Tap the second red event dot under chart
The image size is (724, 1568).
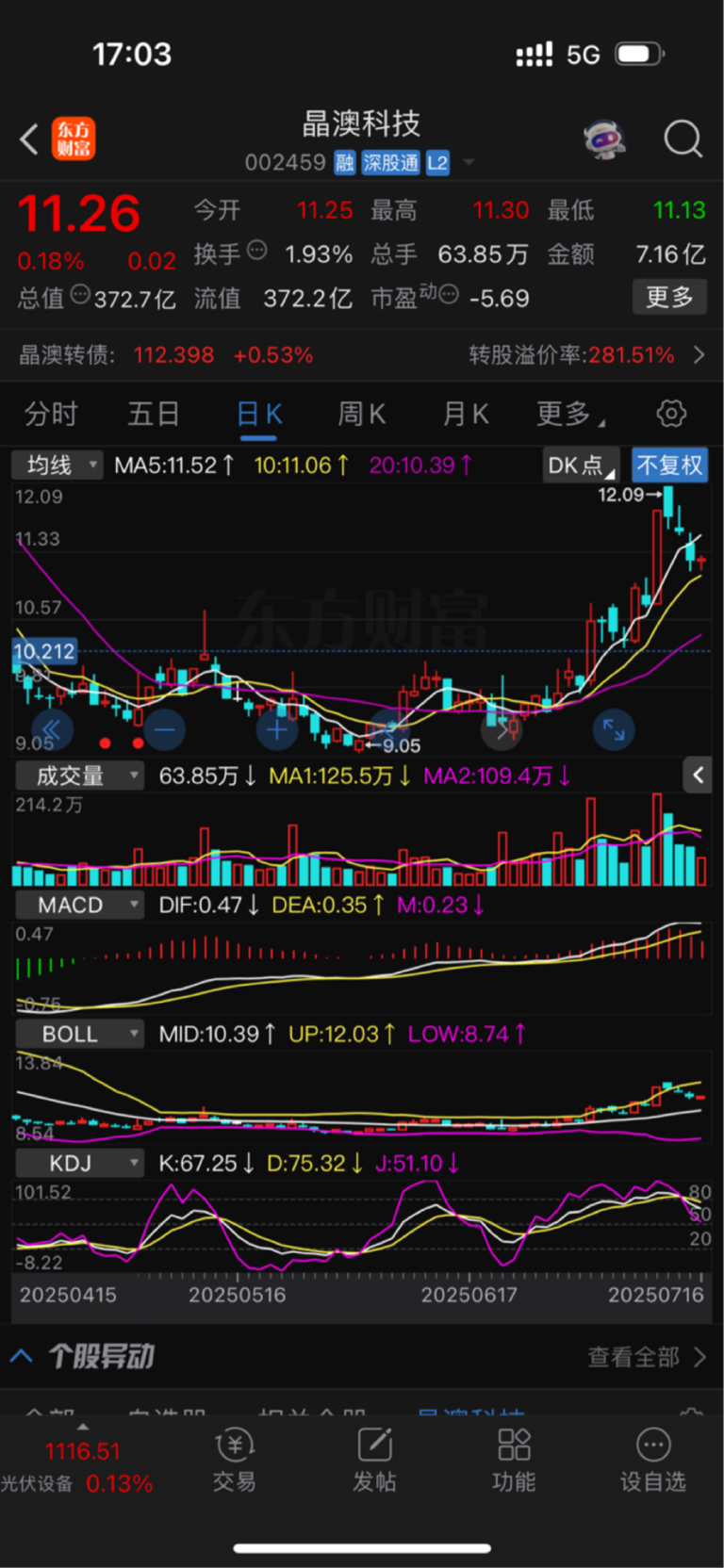(138, 743)
